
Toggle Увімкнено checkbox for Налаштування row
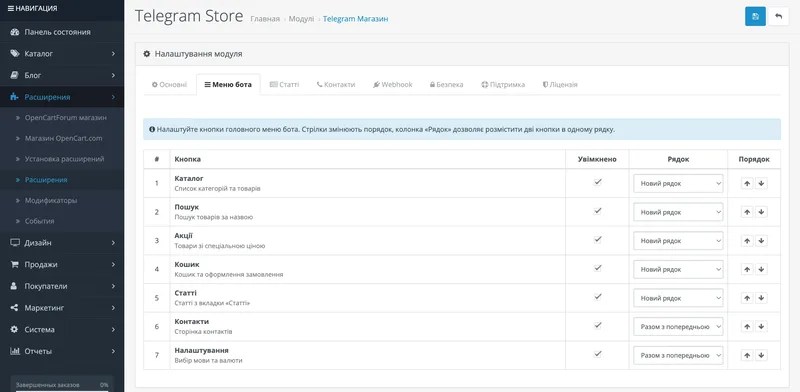[597, 353]
